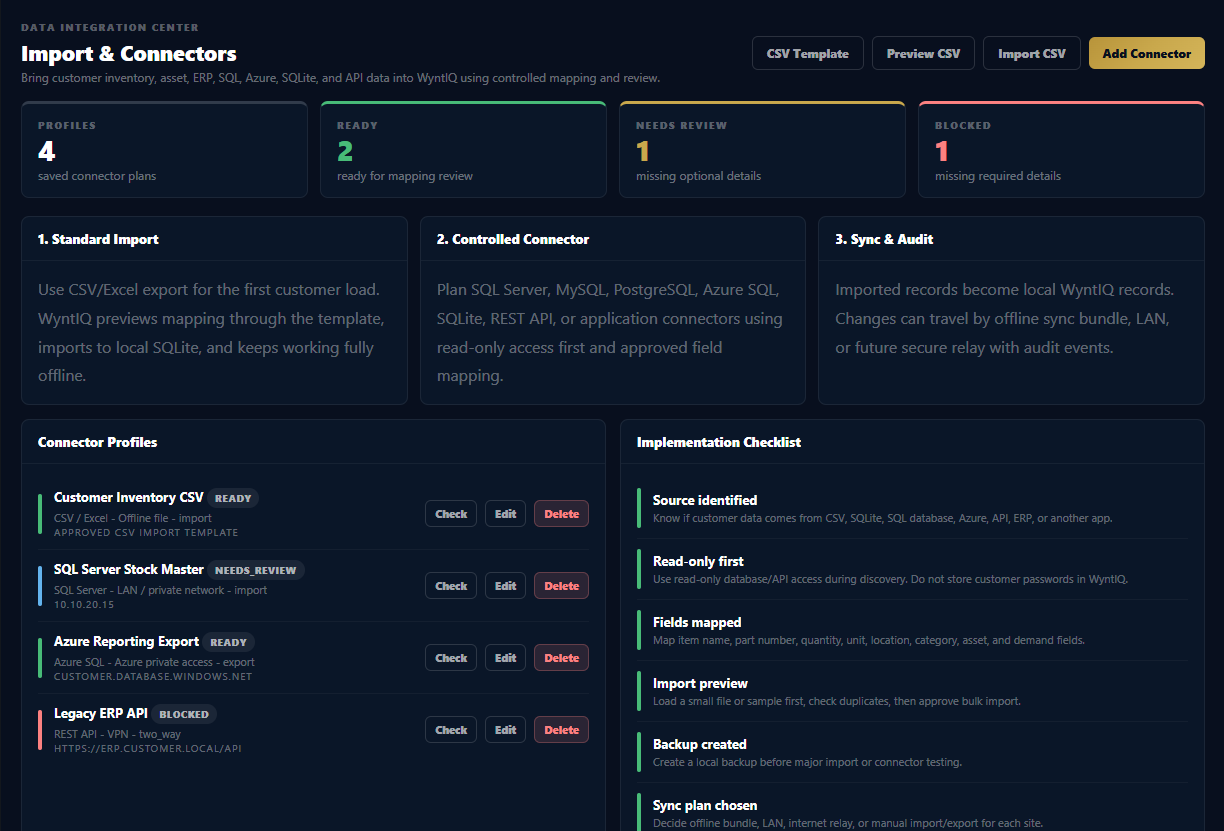This screenshot has height=831, width=1224.
Task: Click the Import CSV button
Action: tap(1032, 53)
